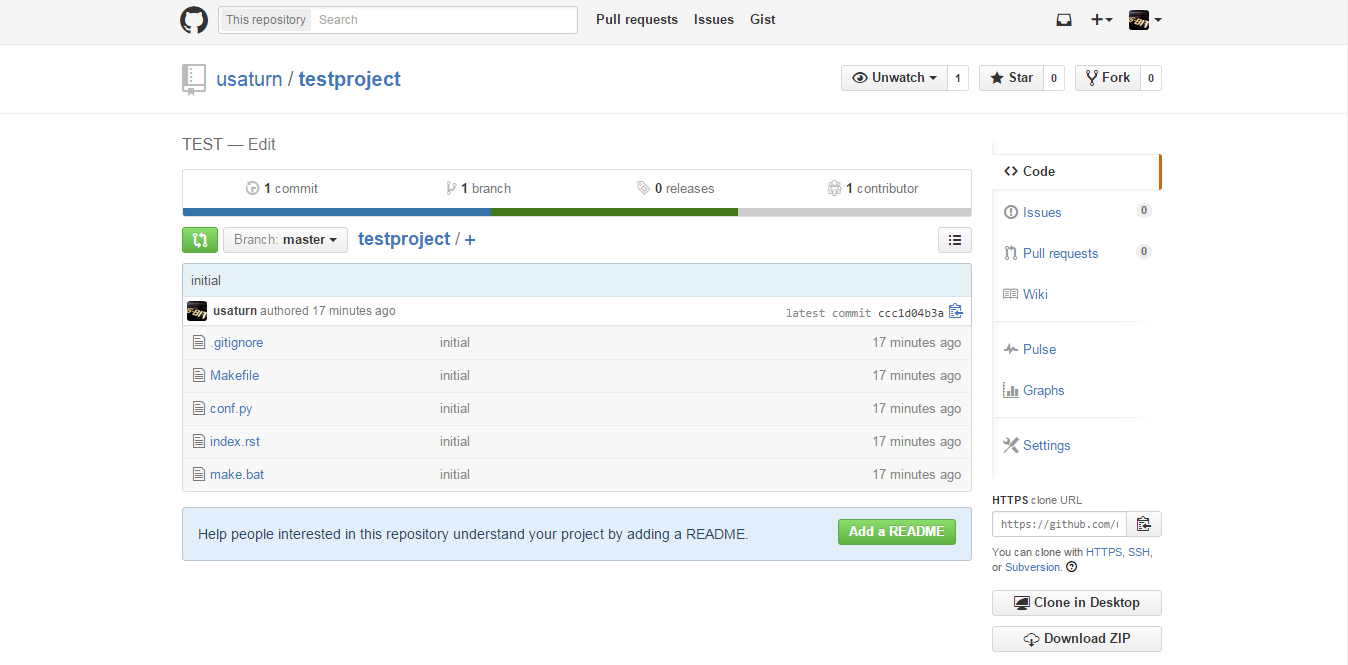Click the repository book icon beside usaturn
1348x665 pixels.
tap(194, 79)
